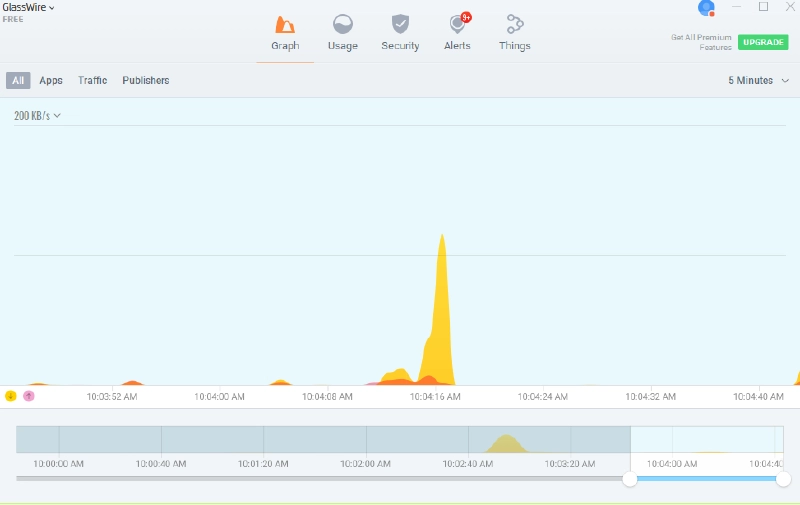800x505 pixels.
Task: Click the blue account profile icon
Action: [706, 8]
